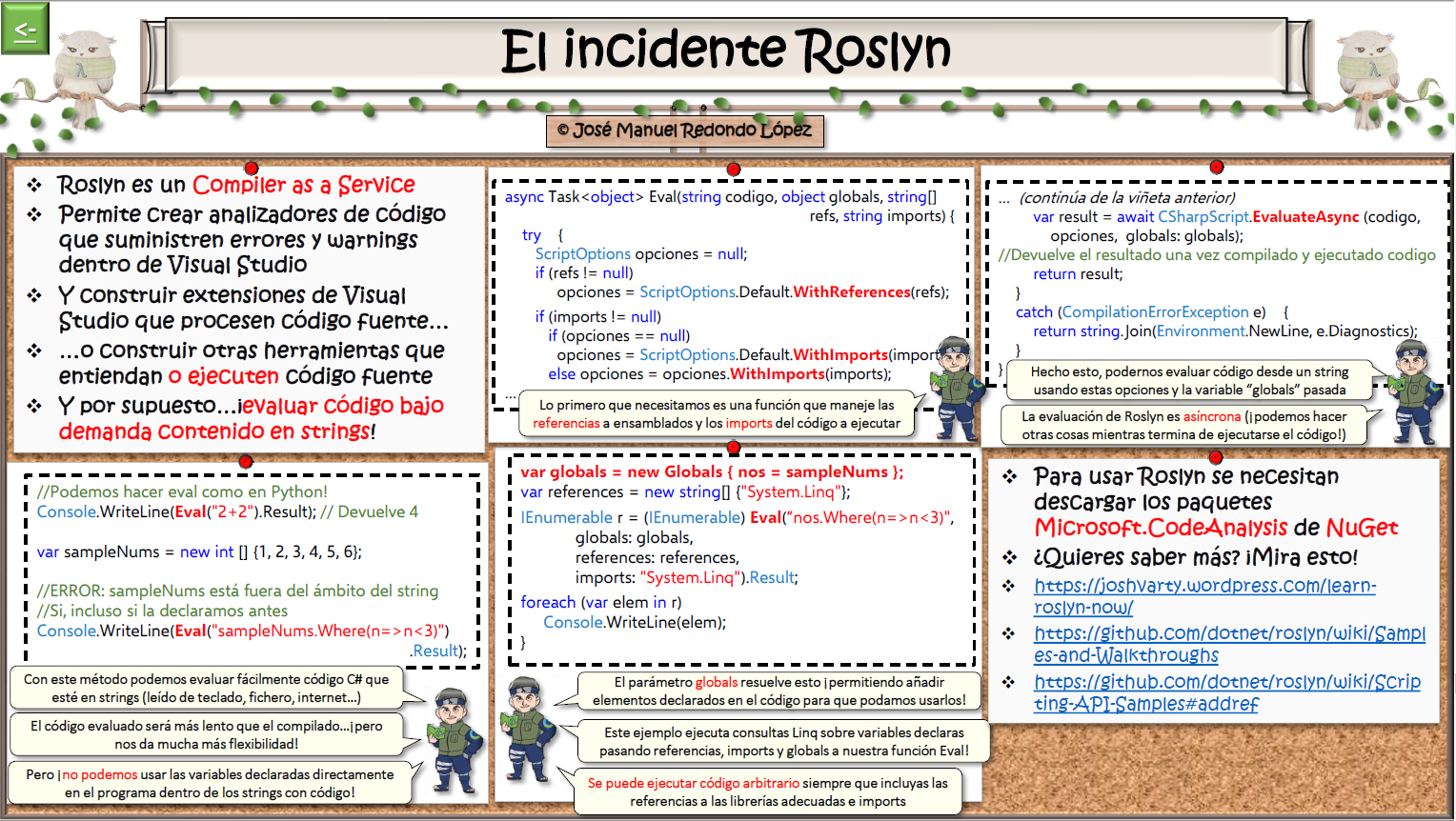1456x821 pixels.
Task: Click the line 'Console.WriteLine(elem);'
Action: (635, 623)
